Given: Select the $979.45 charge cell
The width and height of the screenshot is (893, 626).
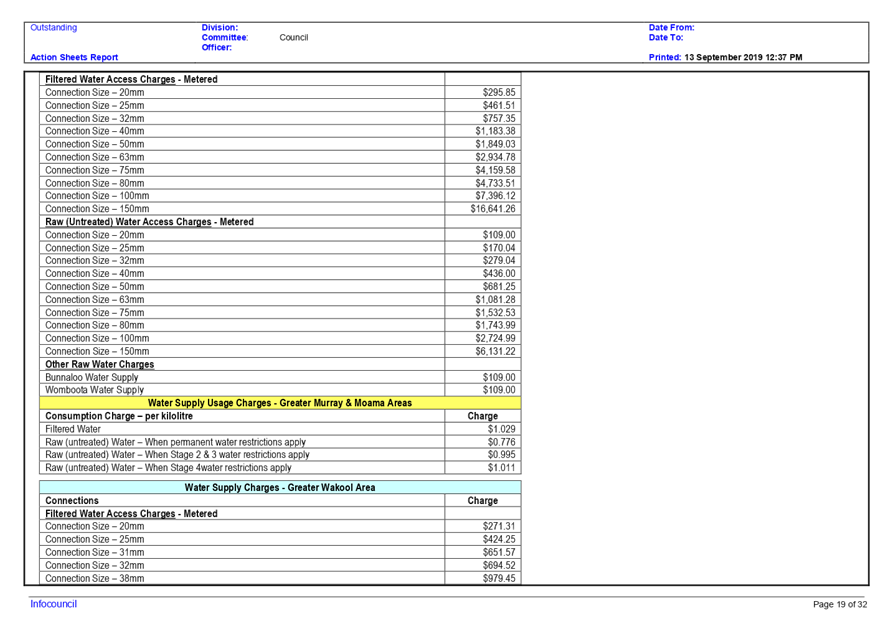Looking at the screenshot, I should tap(483, 578).
